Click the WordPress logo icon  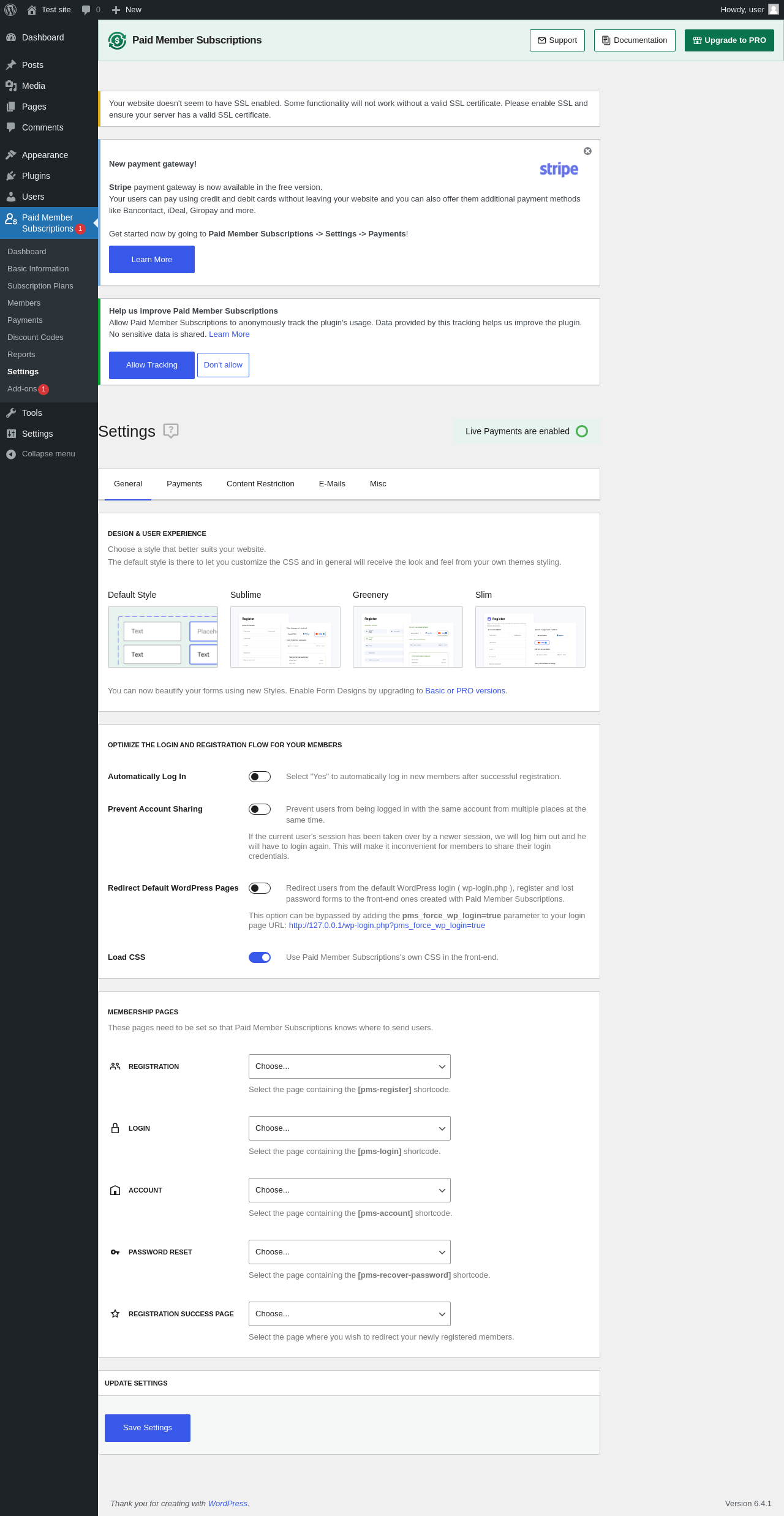click(x=10, y=10)
